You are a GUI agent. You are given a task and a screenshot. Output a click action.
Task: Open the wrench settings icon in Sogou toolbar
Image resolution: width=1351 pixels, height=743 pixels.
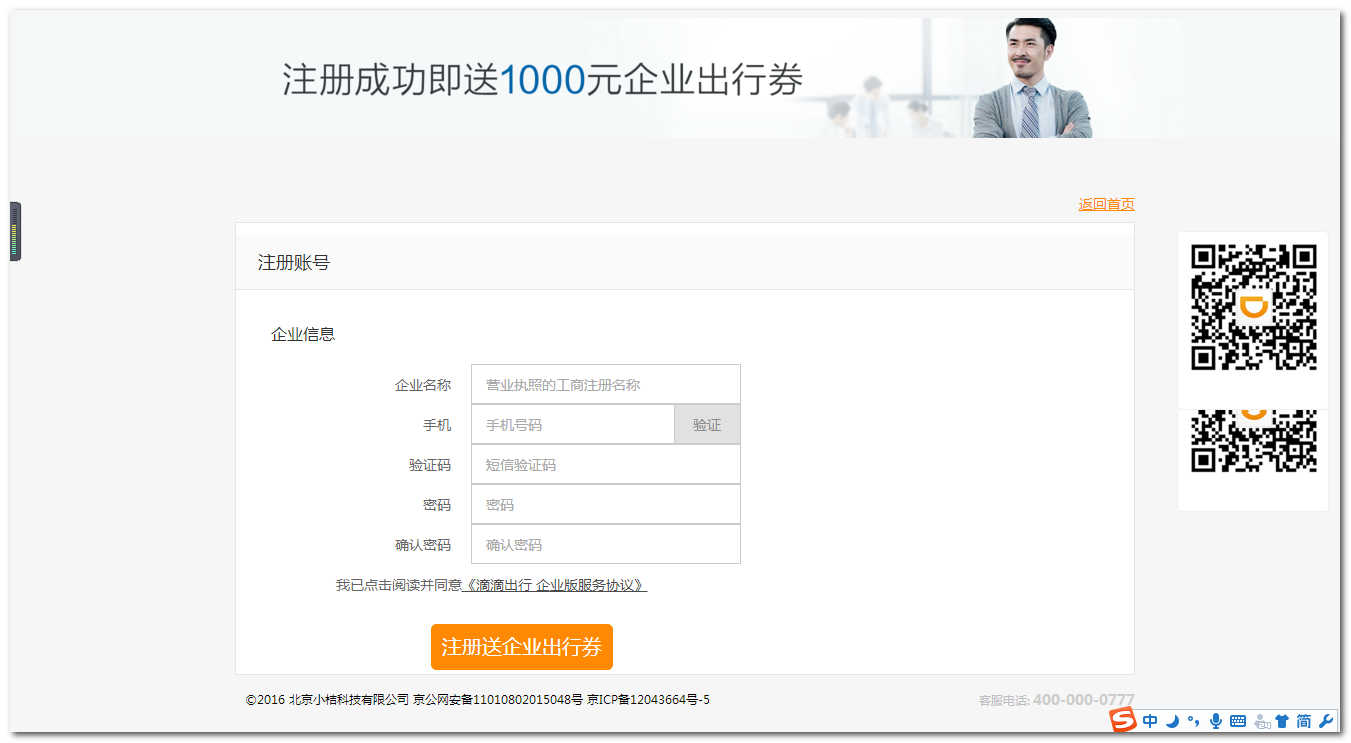[1327, 721]
